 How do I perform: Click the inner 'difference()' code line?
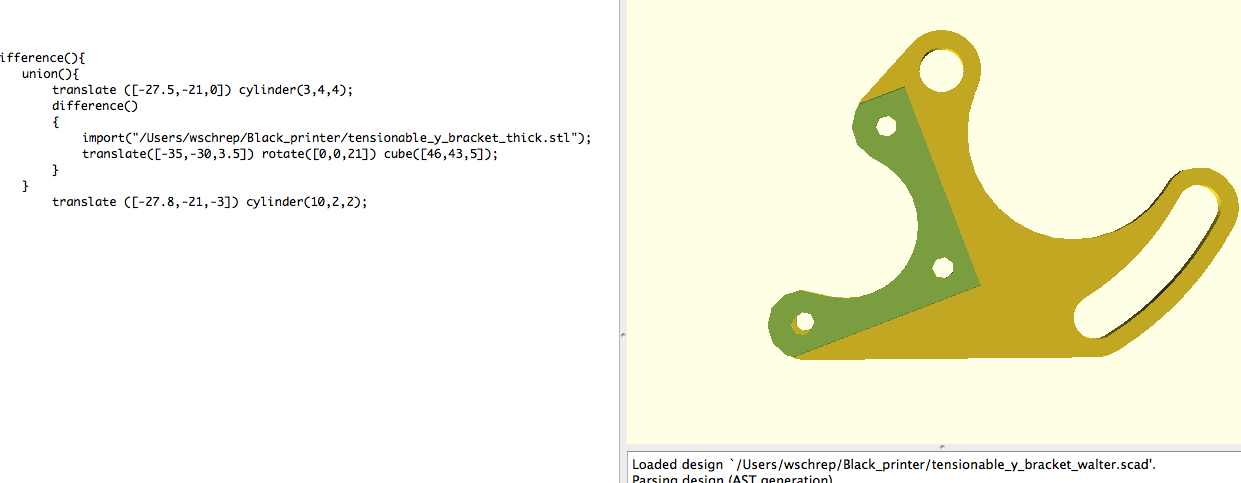click(94, 106)
